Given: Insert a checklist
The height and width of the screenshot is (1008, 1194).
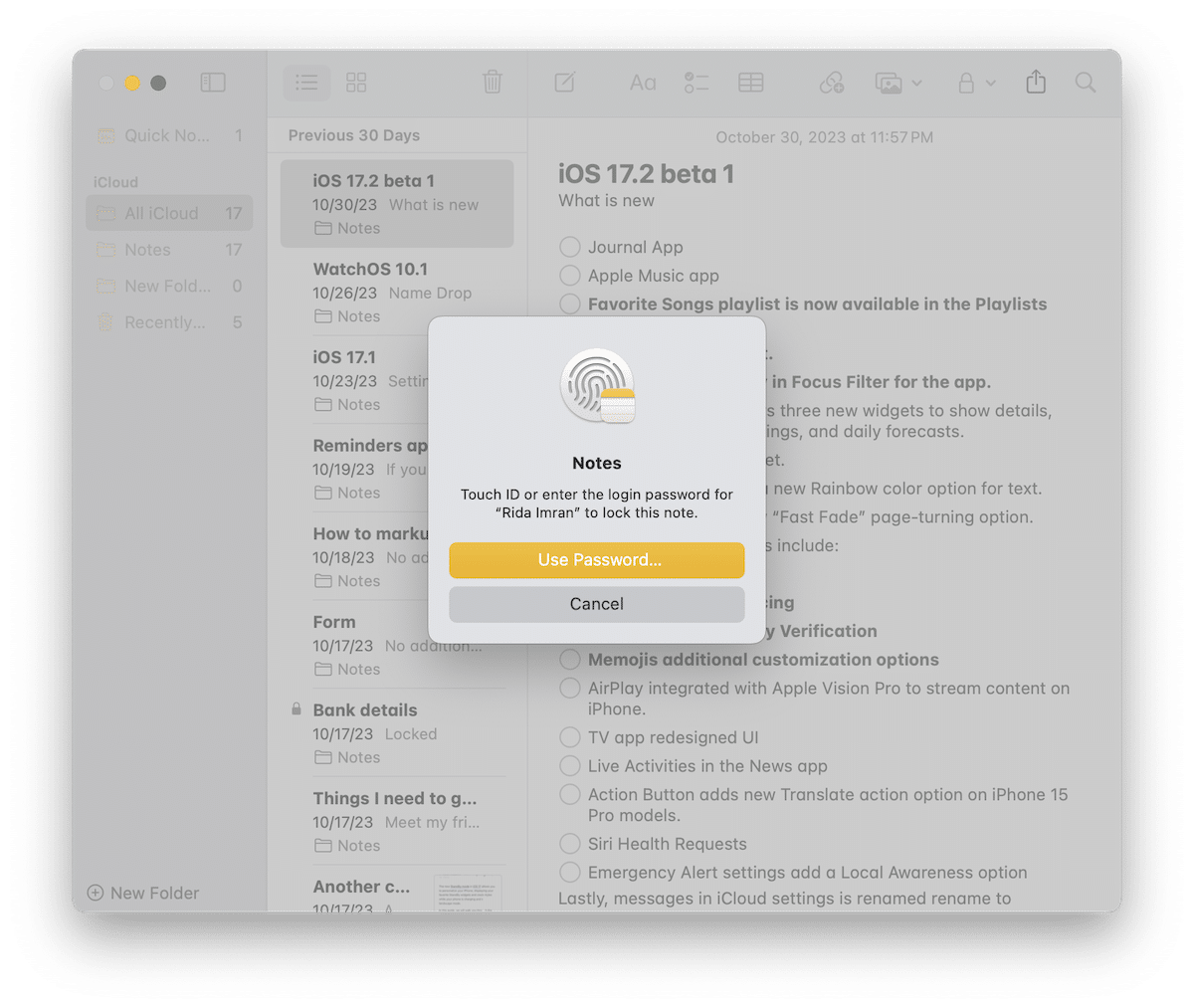Looking at the screenshot, I should 696,83.
